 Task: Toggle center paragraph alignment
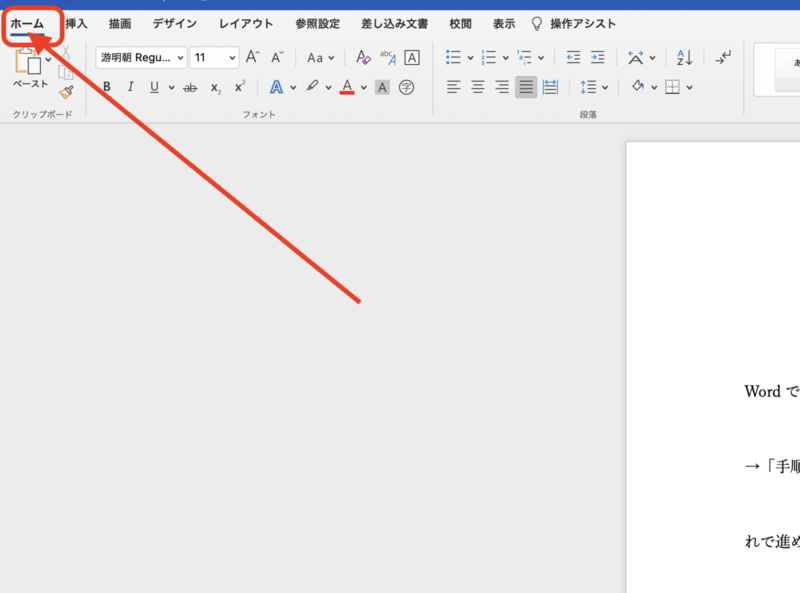coord(477,87)
